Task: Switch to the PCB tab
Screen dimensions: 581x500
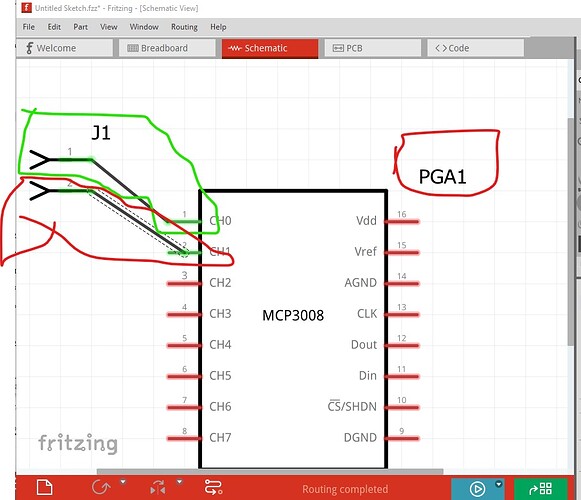Action: pos(373,48)
